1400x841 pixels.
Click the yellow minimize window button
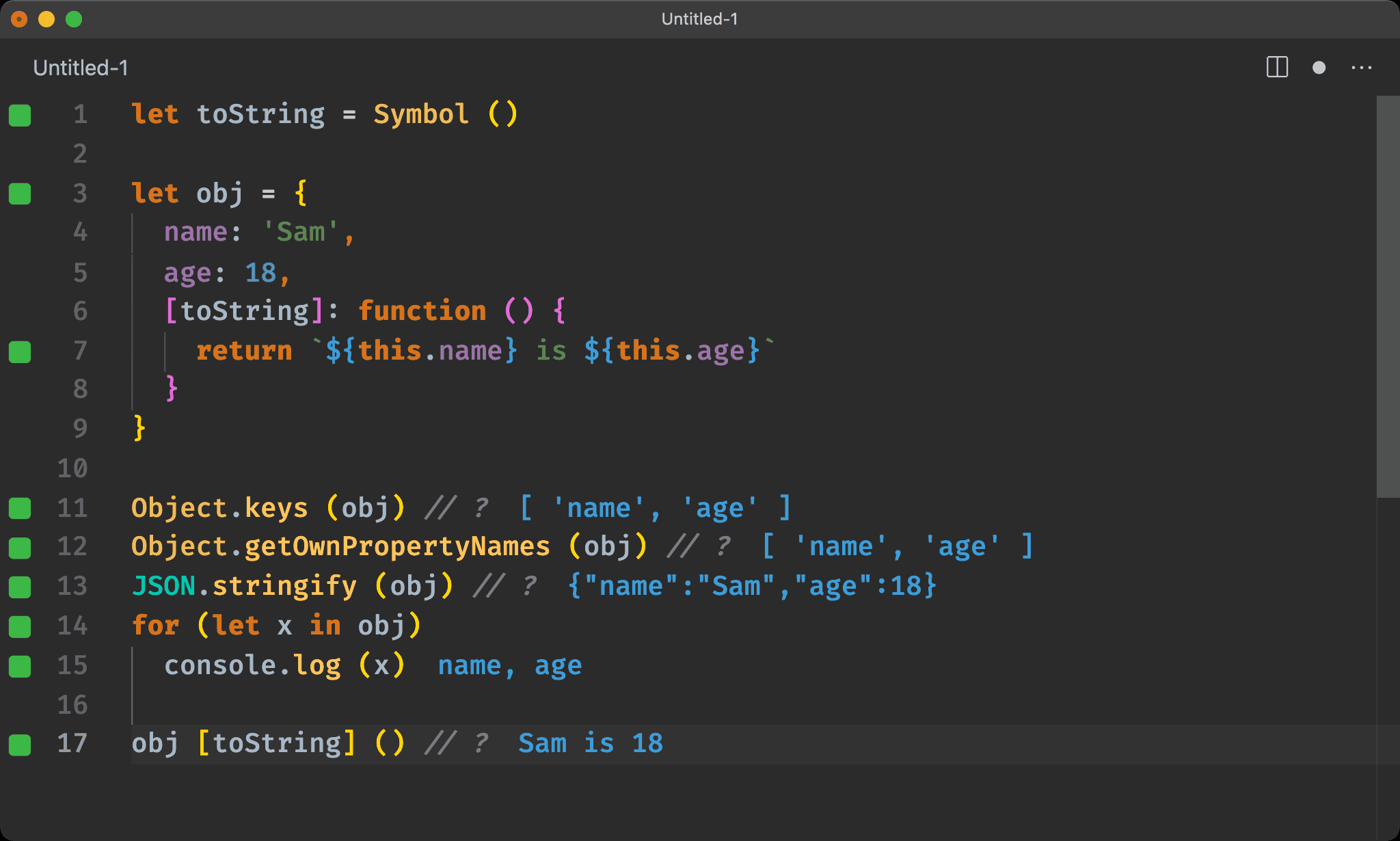point(46,19)
